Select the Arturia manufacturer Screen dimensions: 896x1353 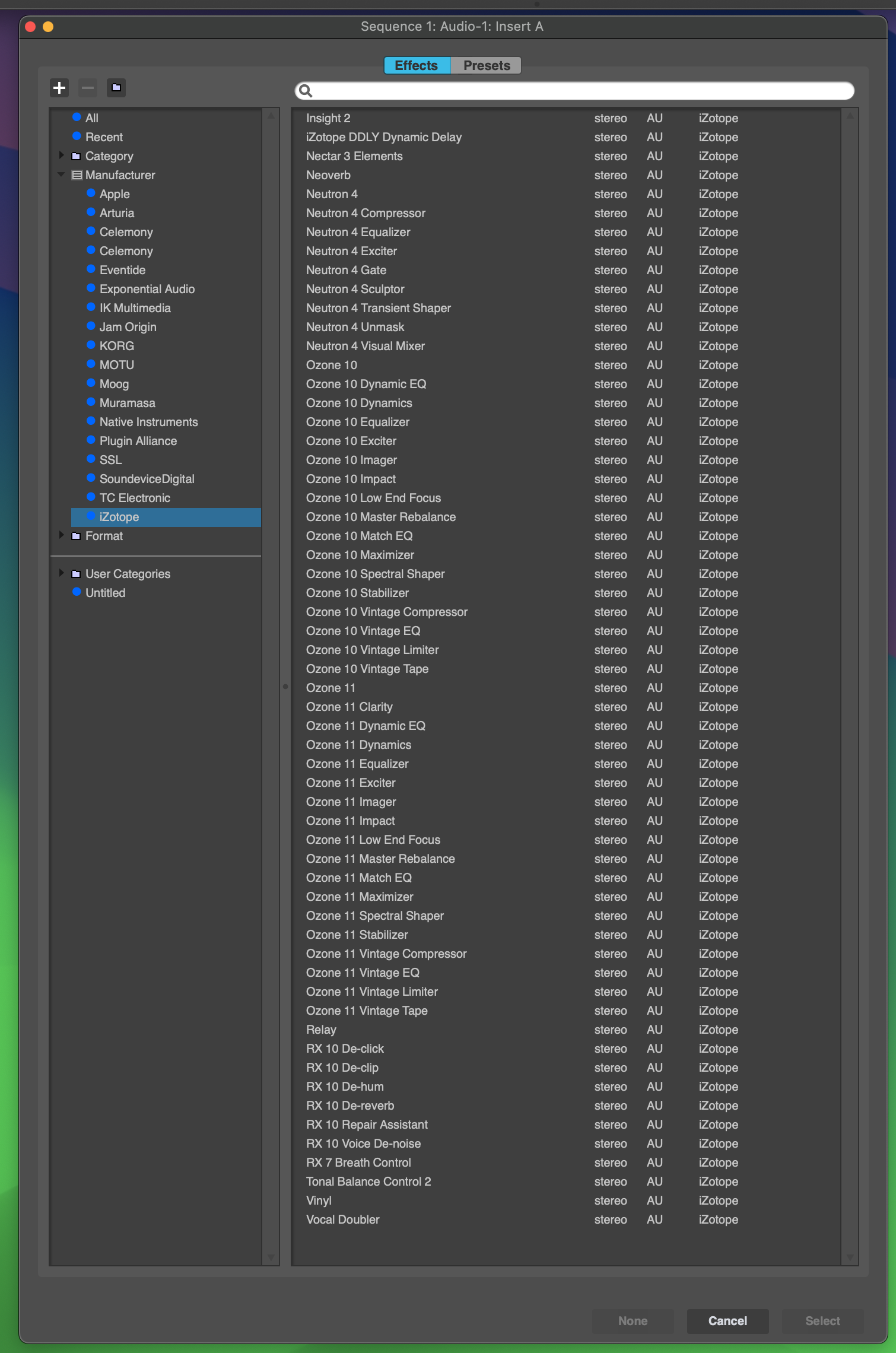[117, 213]
